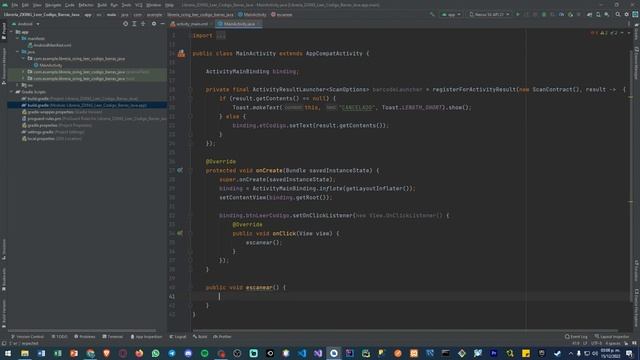Open the SDK Manager toolbar icon

point(607,14)
